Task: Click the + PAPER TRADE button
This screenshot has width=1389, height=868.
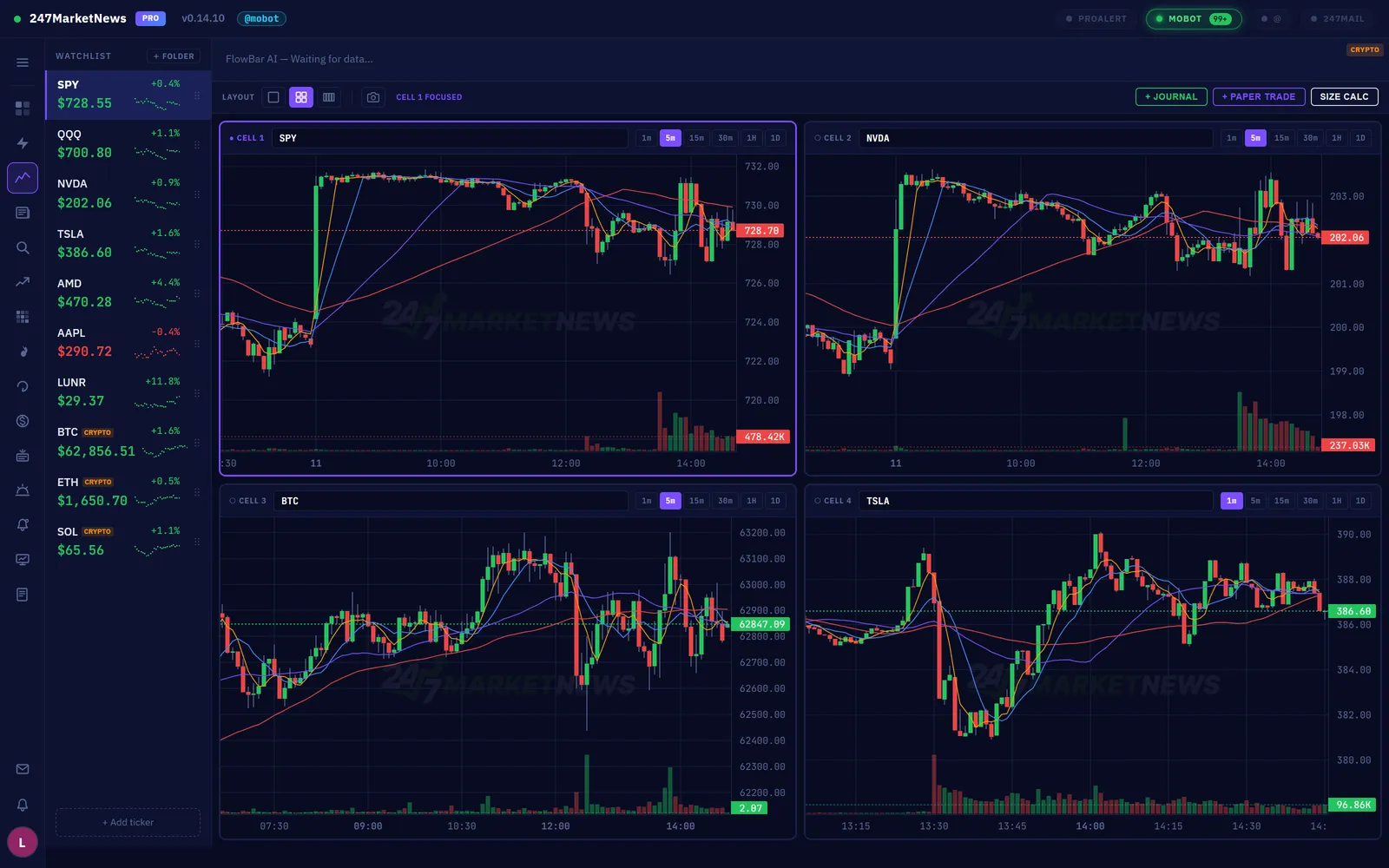Action: 1259,96
